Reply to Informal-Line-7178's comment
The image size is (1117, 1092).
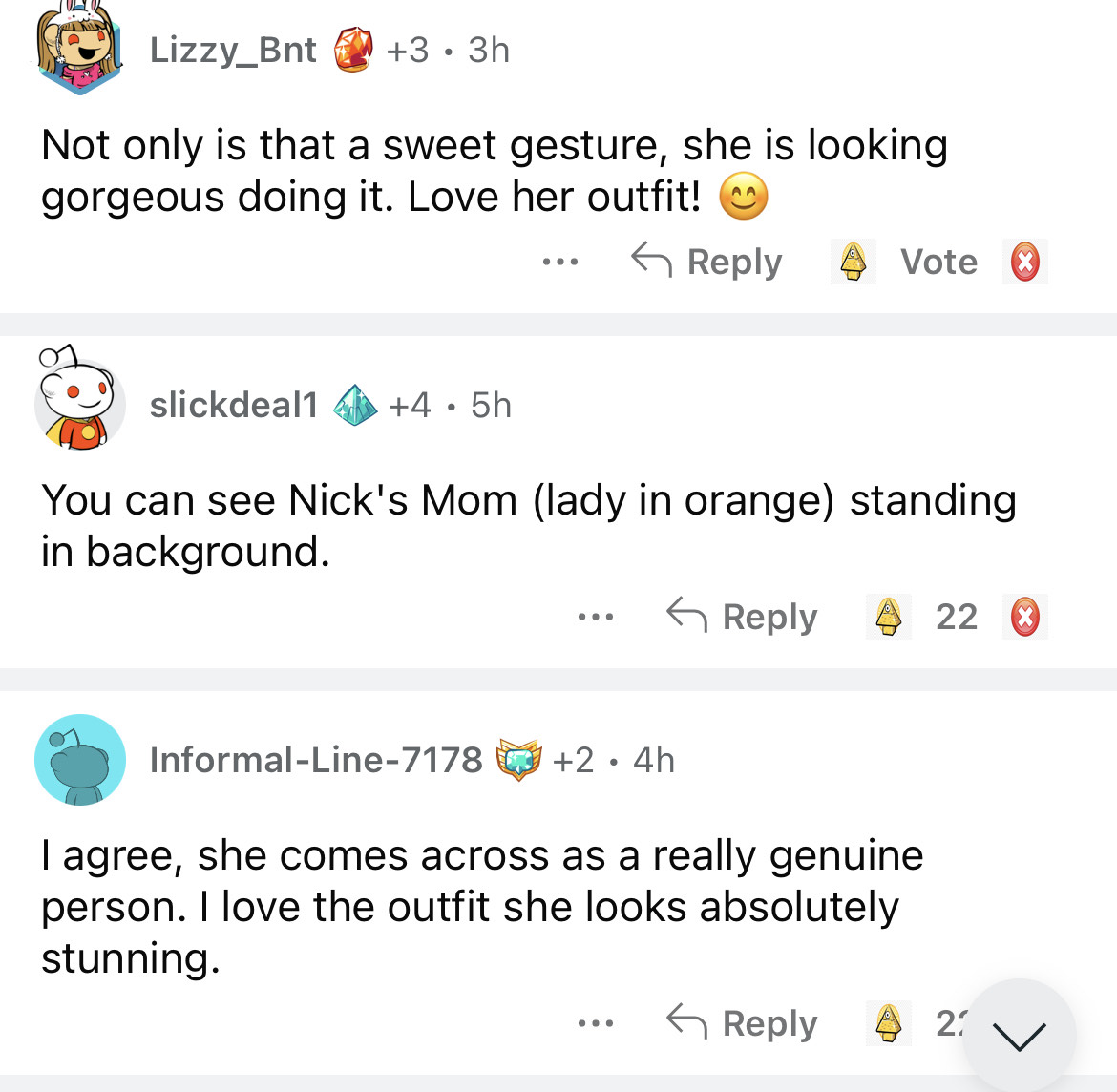coord(743,1023)
